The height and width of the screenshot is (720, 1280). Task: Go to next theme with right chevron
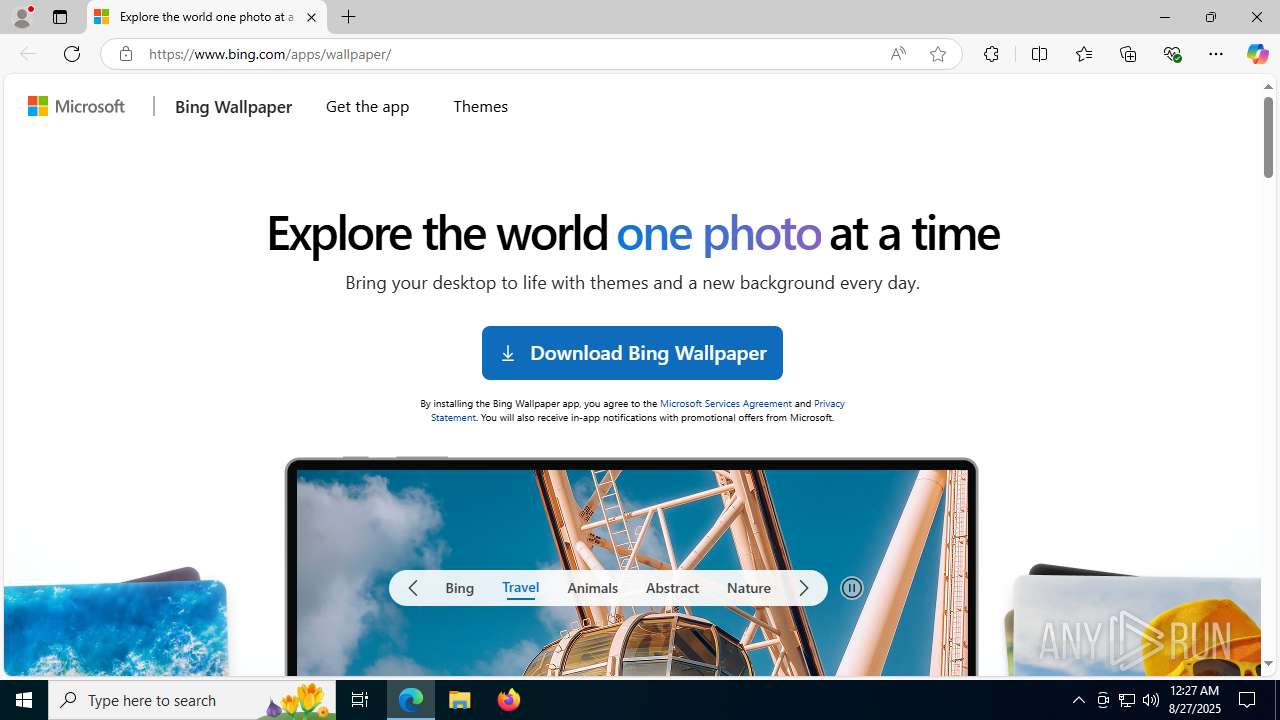[803, 588]
